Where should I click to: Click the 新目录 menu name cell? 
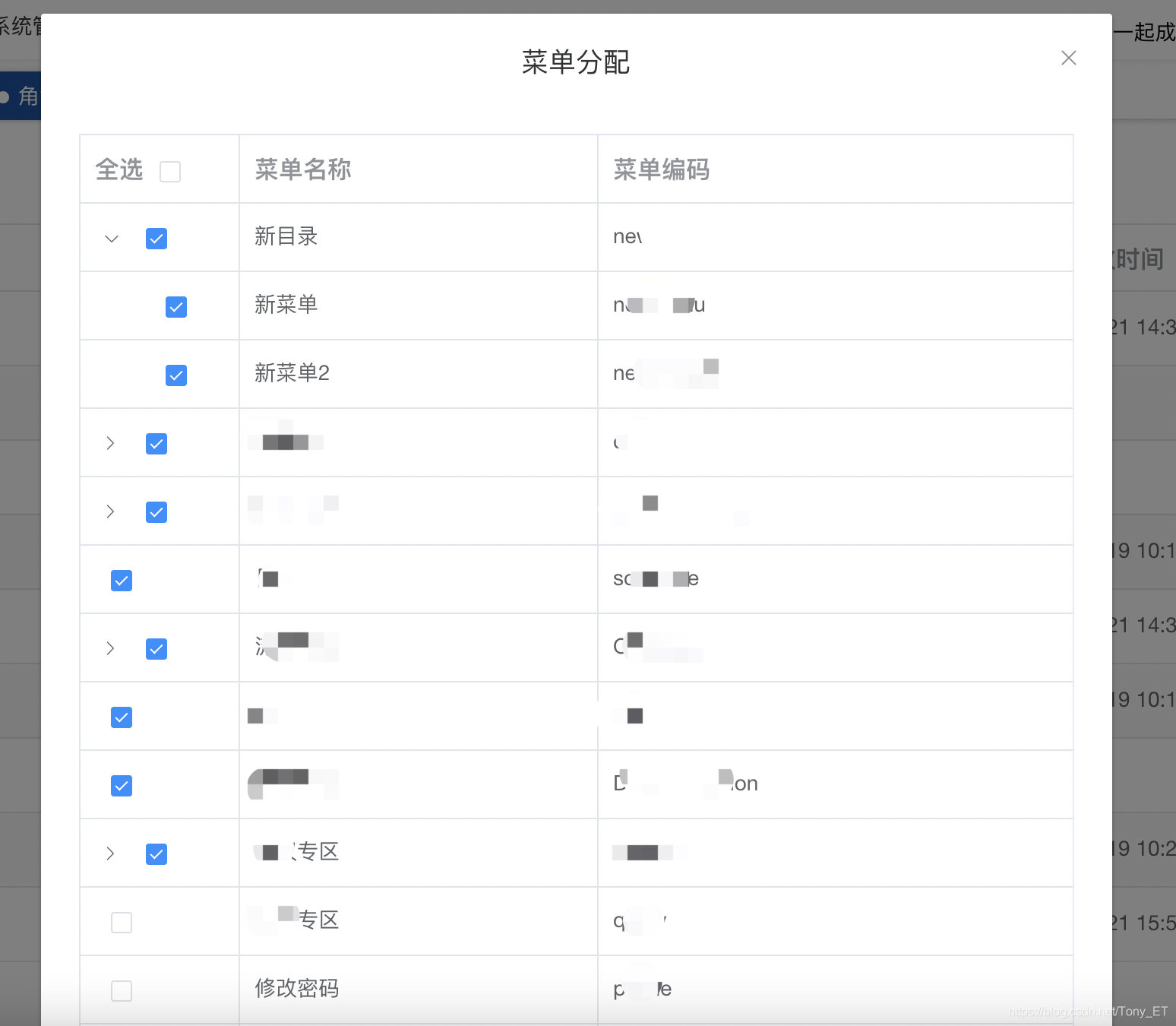point(419,237)
